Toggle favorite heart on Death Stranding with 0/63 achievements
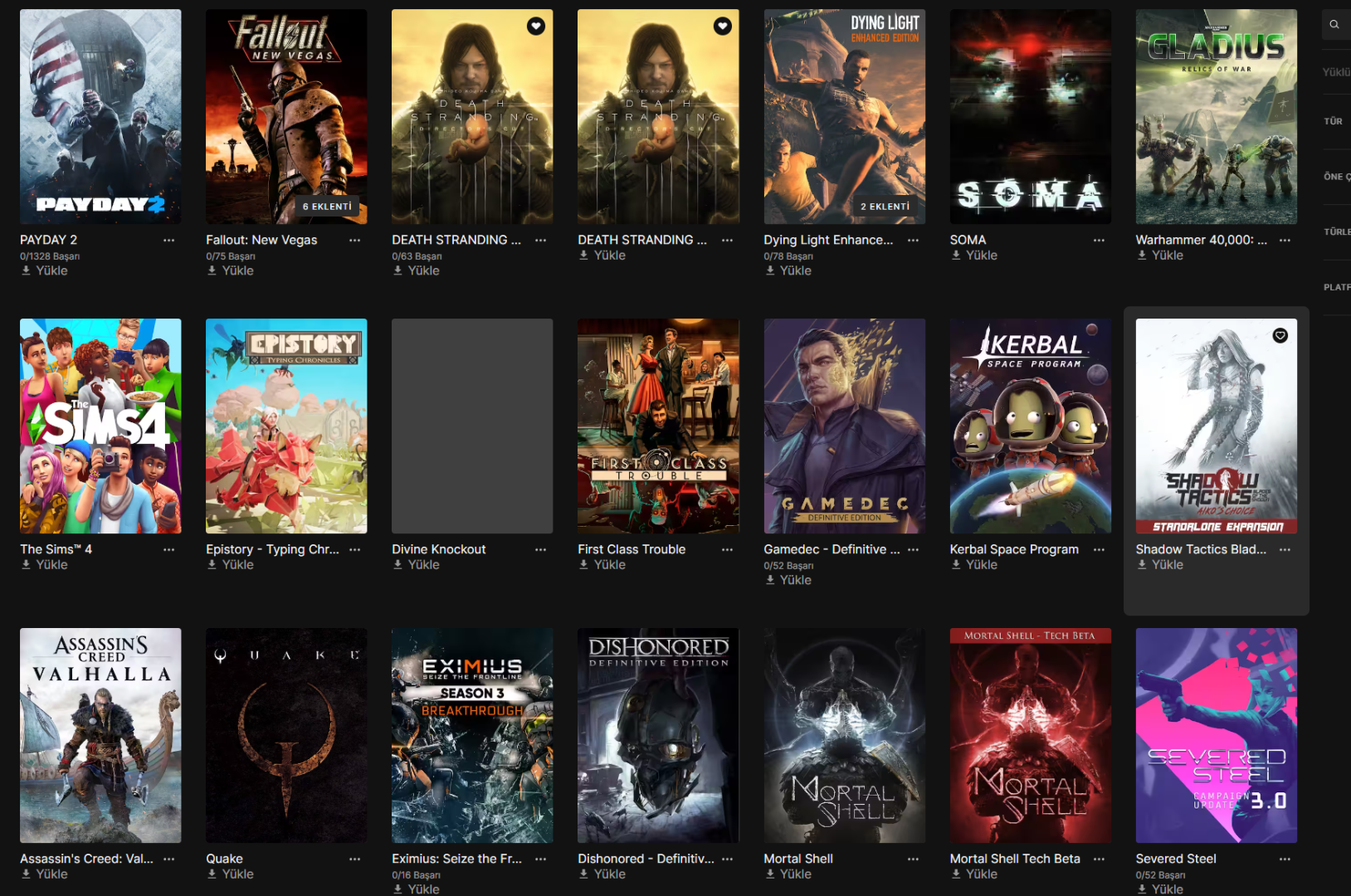 coord(536,26)
